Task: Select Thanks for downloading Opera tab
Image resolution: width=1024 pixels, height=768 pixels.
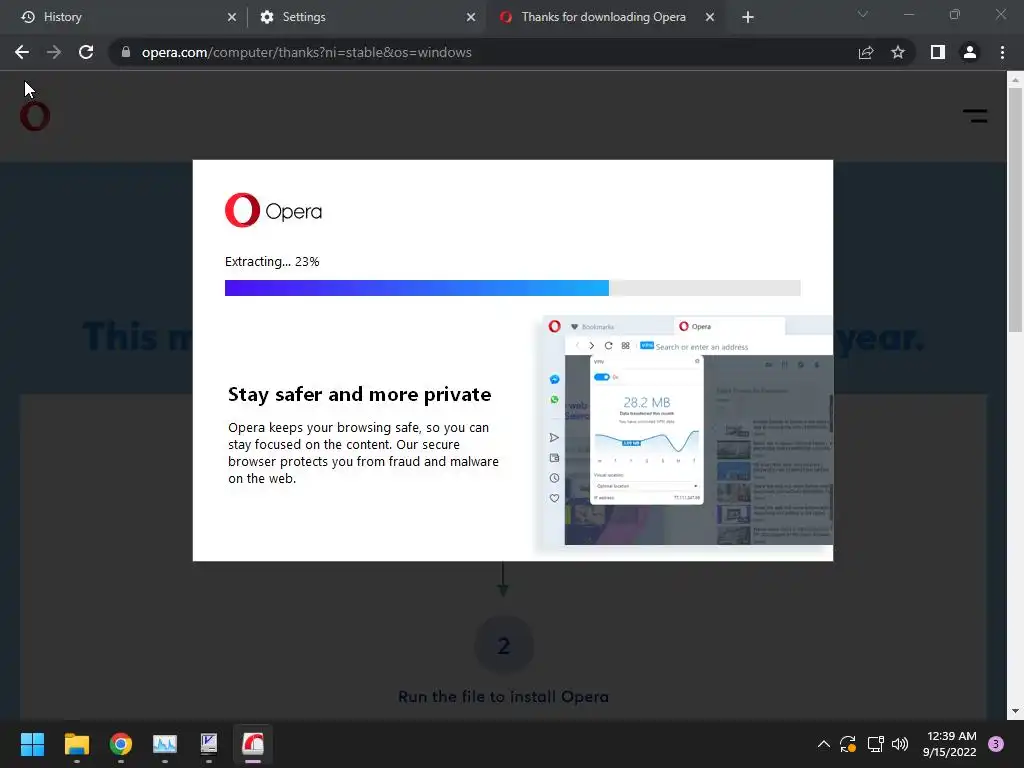Action: click(x=604, y=17)
